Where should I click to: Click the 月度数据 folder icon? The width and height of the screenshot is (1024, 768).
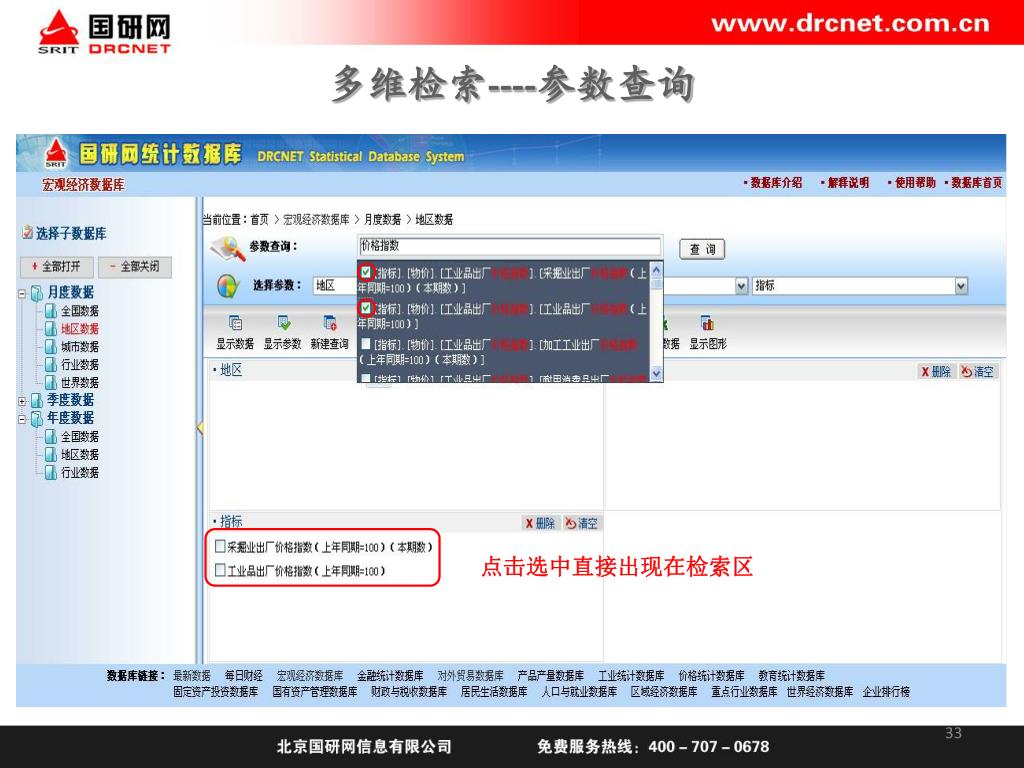[37, 293]
